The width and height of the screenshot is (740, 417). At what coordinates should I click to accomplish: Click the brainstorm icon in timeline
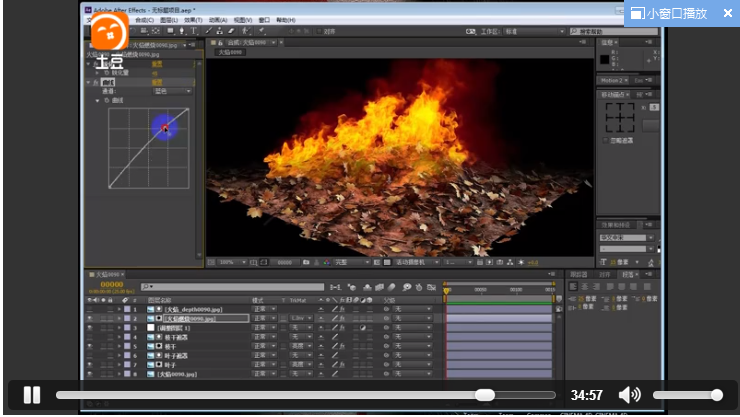coord(407,287)
